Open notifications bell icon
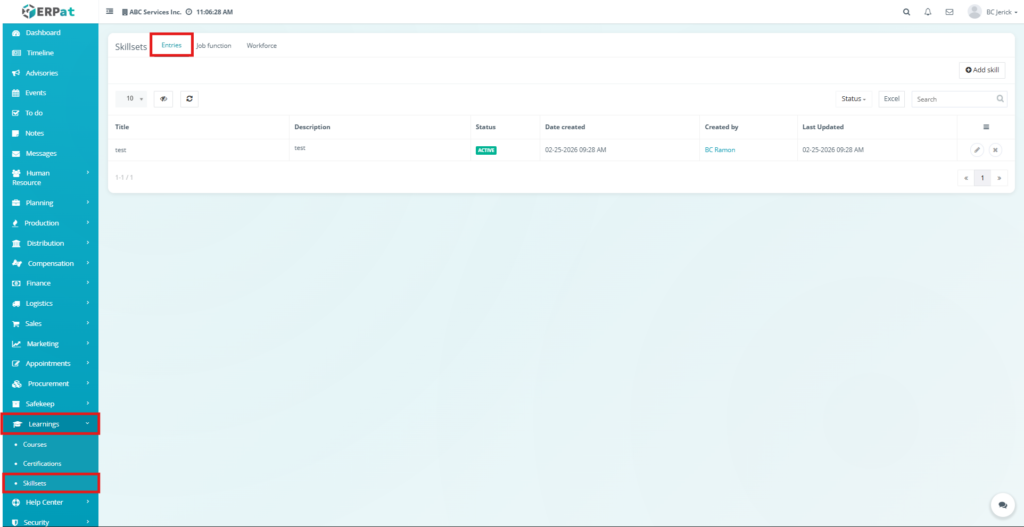This screenshot has width=1024, height=527. tap(928, 12)
